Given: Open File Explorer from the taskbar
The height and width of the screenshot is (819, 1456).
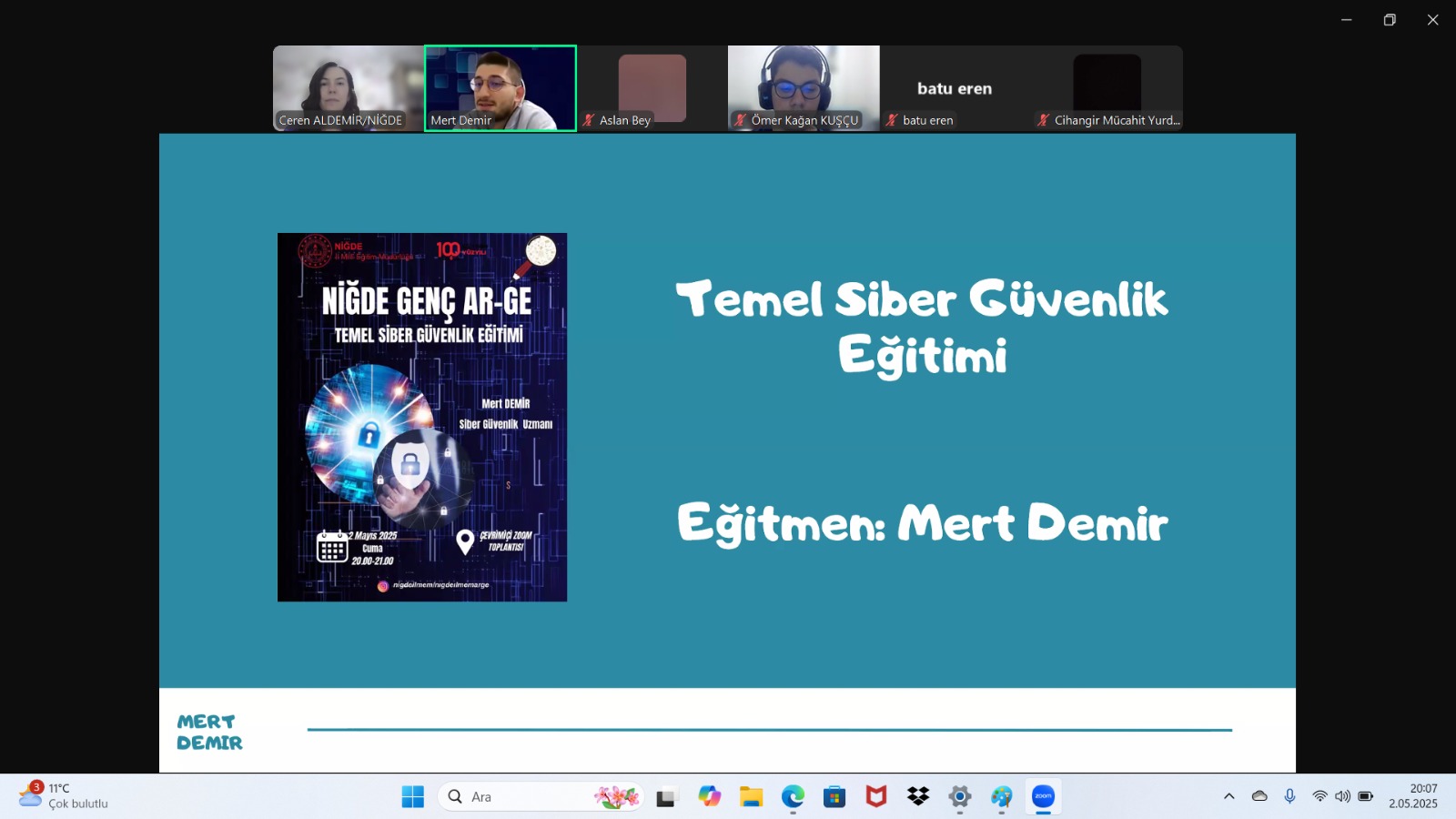Looking at the screenshot, I should [x=750, y=796].
